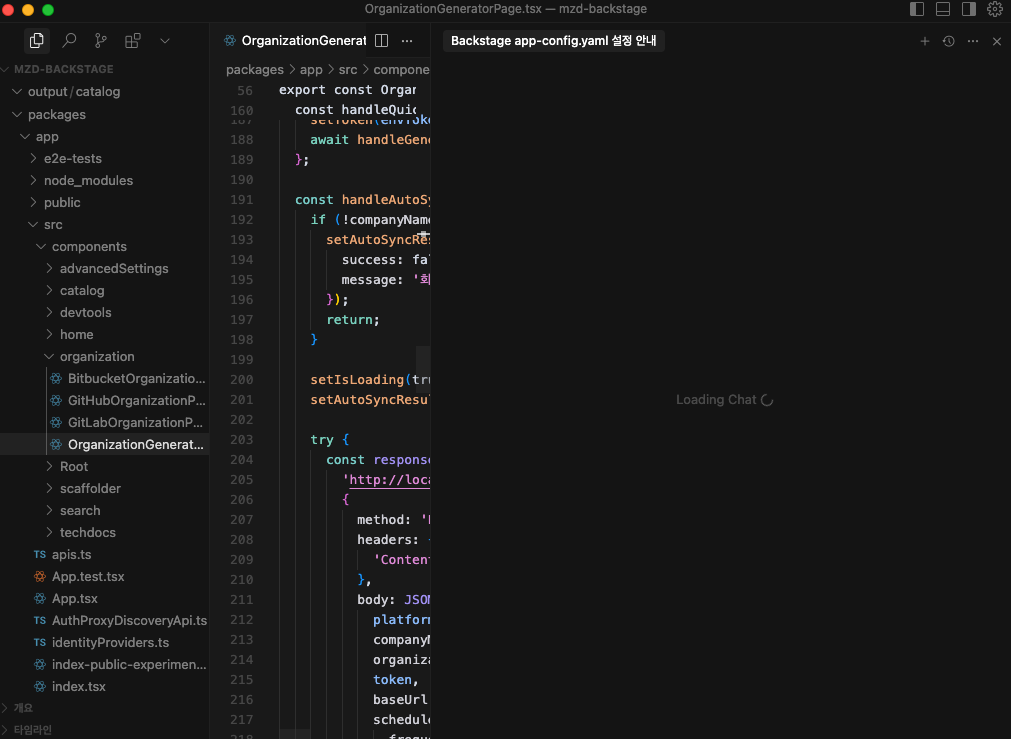
Task: Toggle the primary left sidebar layout
Action: (x=917, y=9)
